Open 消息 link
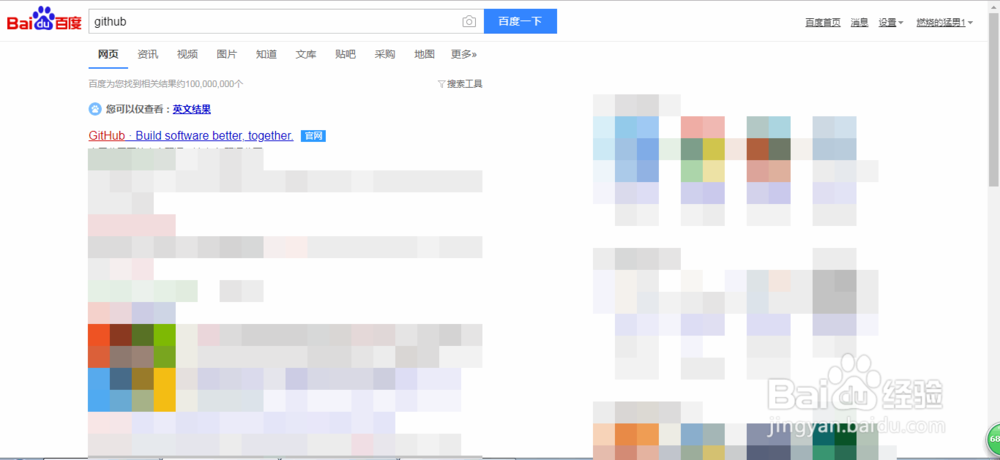The height and width of the screenshot is (460, 1000). tap(860, 22)
